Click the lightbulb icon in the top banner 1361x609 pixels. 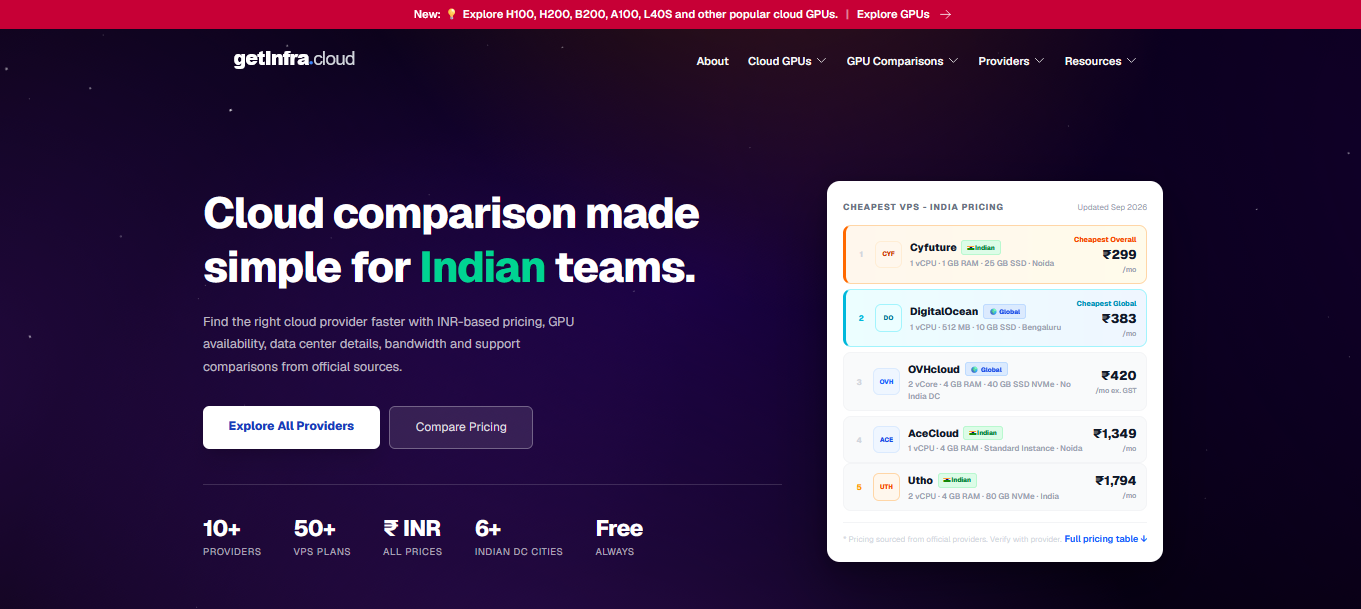point(451,14)
